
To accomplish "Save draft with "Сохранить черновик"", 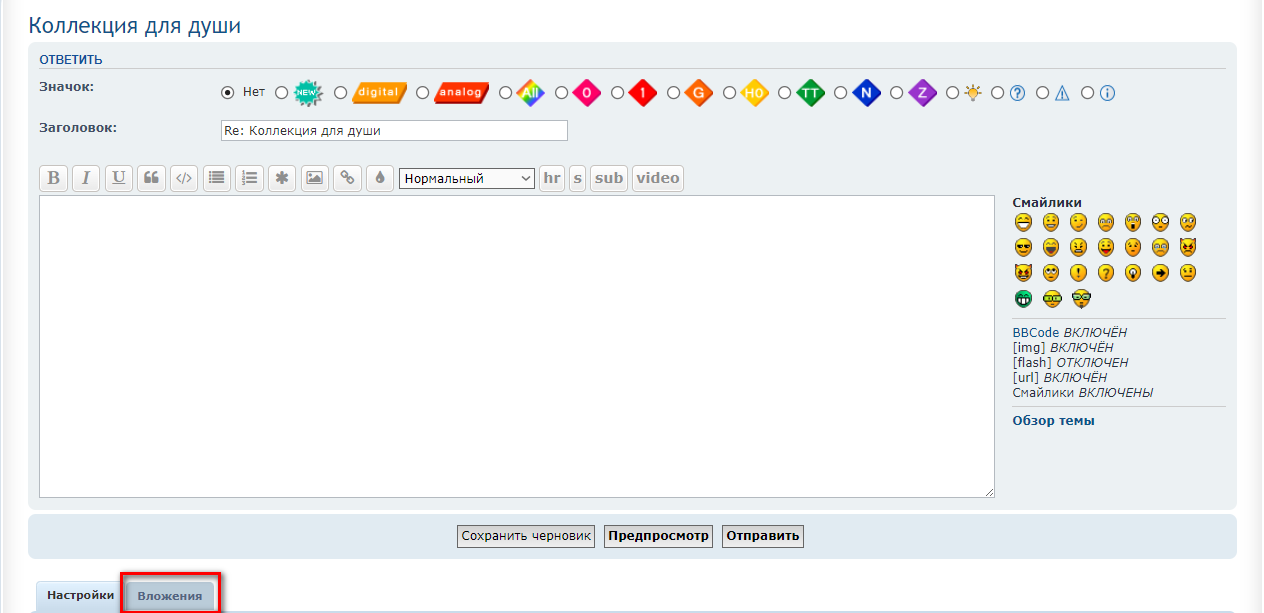I will pos(526,536).
